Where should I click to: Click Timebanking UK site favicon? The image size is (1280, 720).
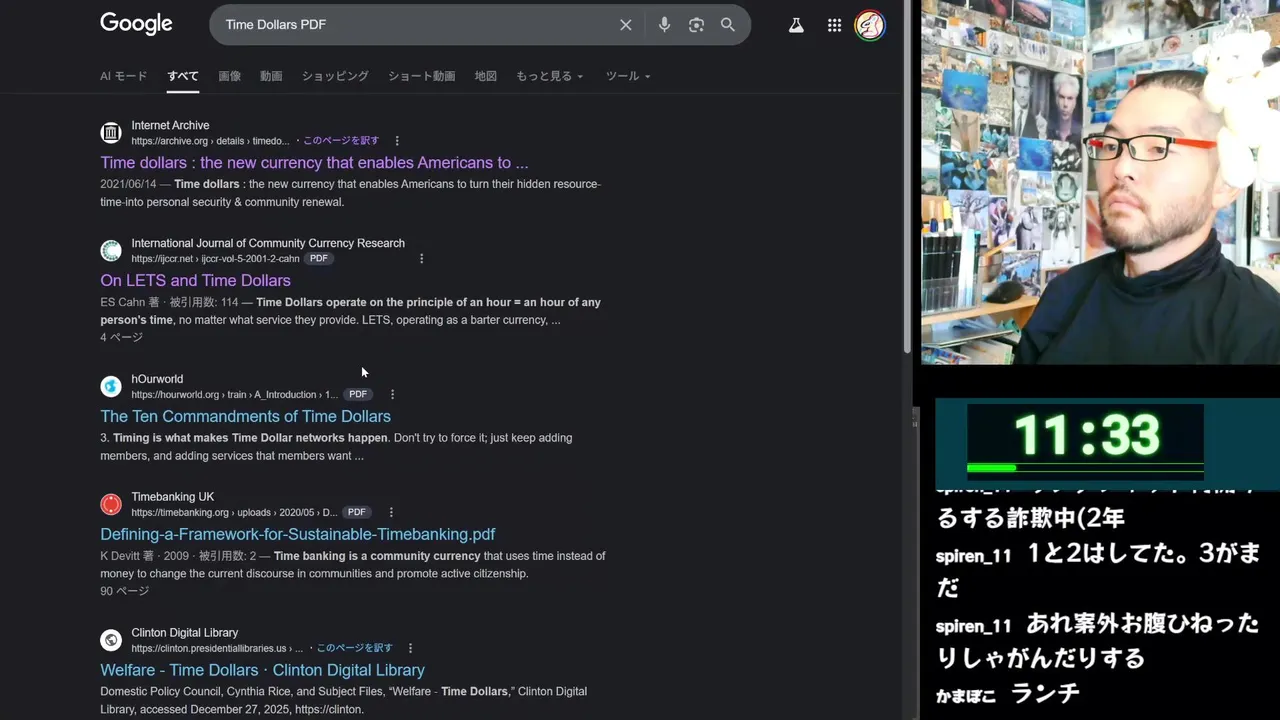[111, 504]
